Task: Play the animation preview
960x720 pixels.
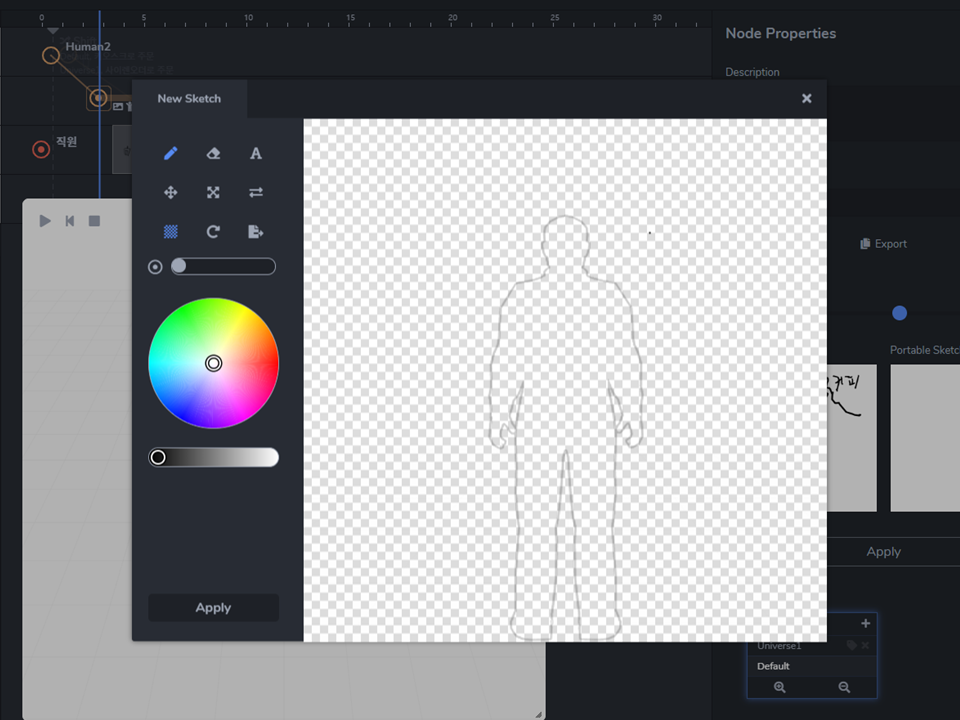Action: coord(45,221)
